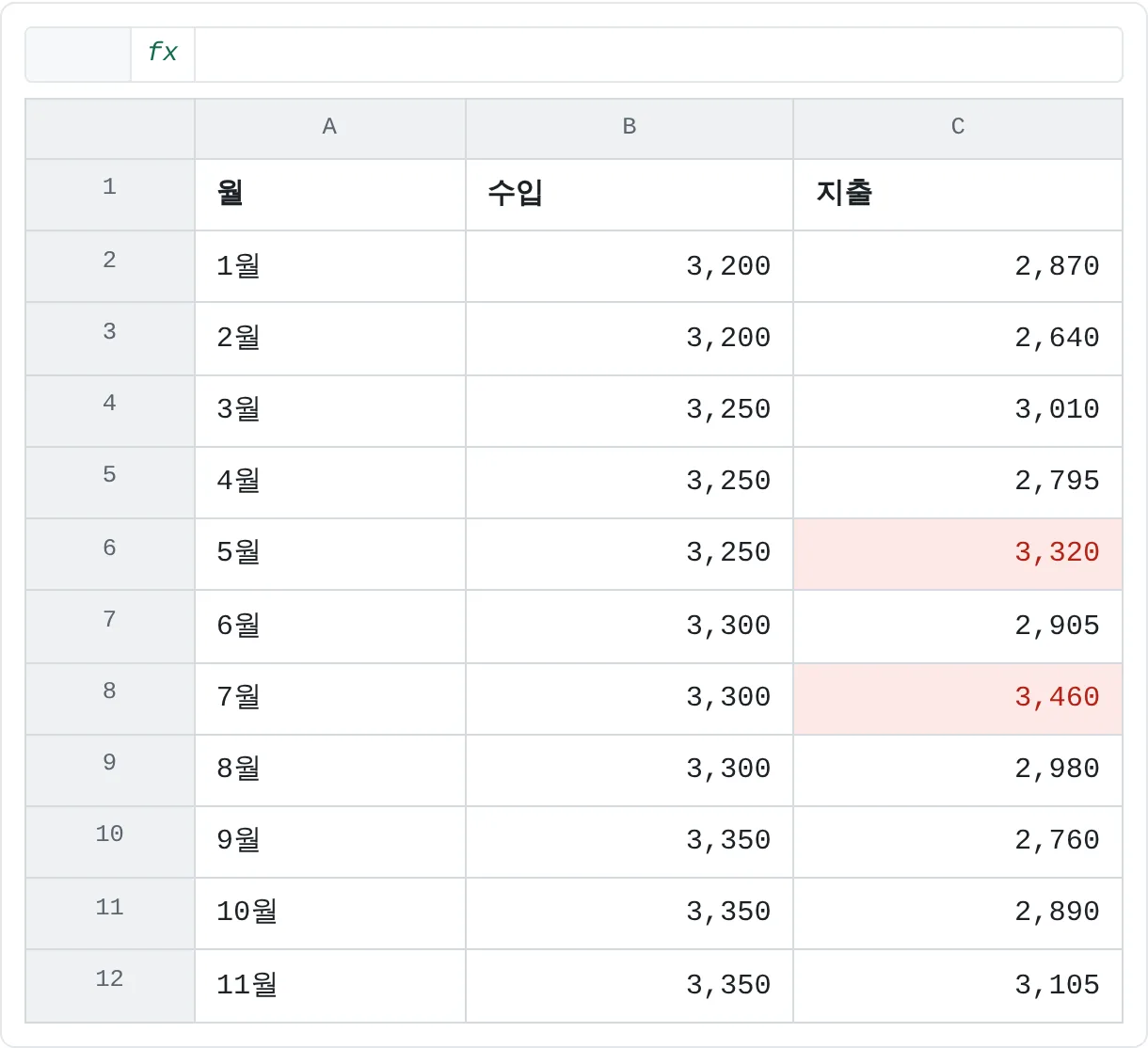Click the 9월 income cell 3,350
Image resolution: width=1148 pixels, height=1048 pixels.
[x=630, y=842]
